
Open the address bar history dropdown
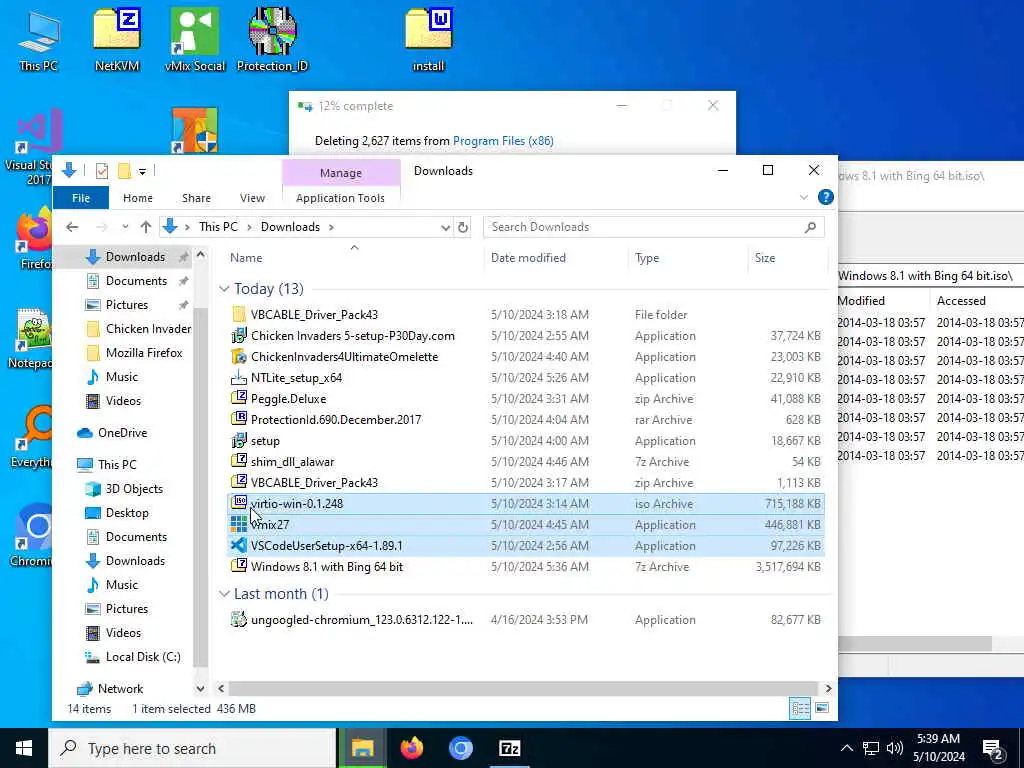pos(445,227)
